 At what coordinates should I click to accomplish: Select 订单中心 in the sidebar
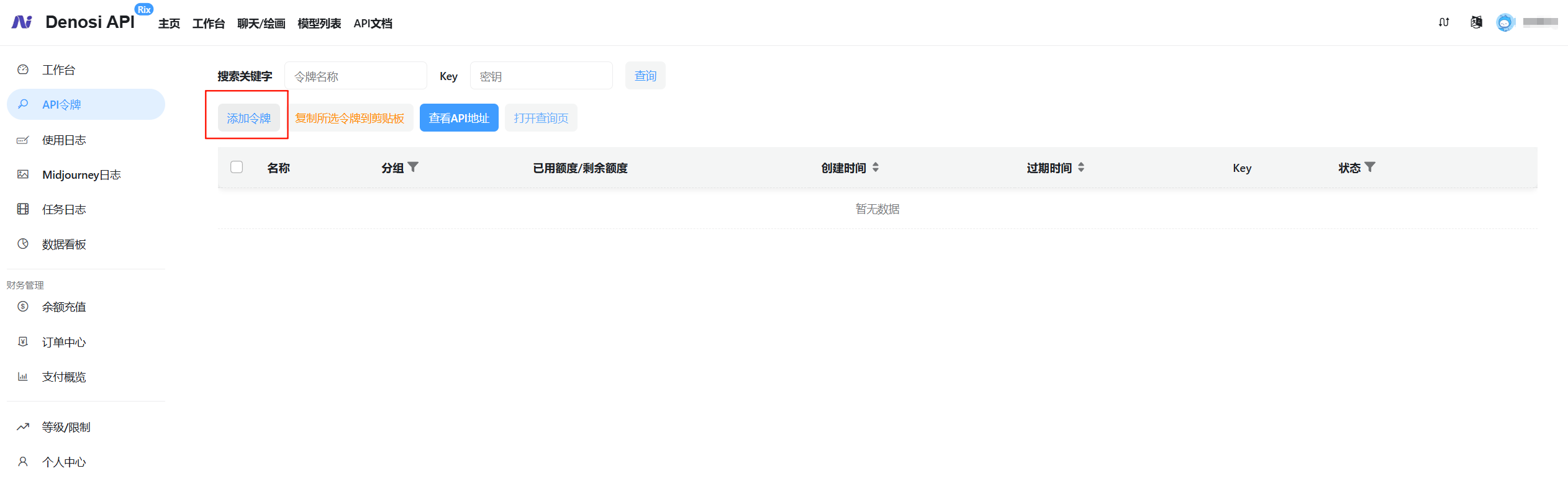coord(86,341)
